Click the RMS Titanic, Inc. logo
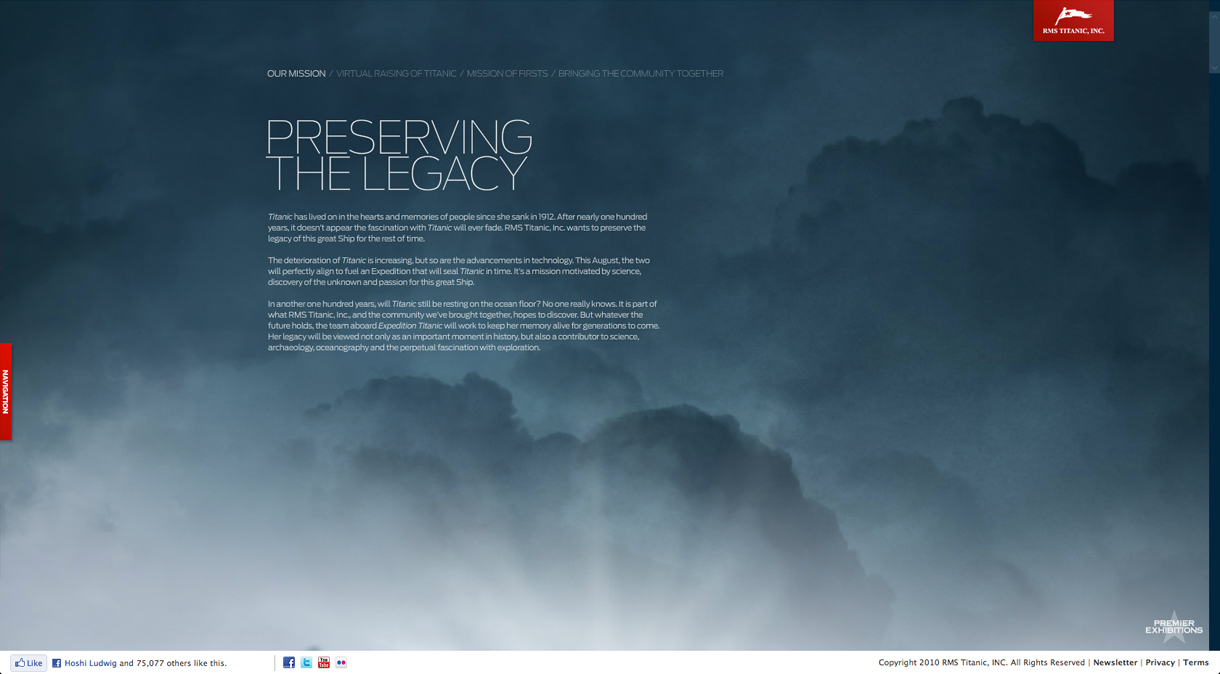This screenshot has width=1220, height=674. [x=1073, y=20]
